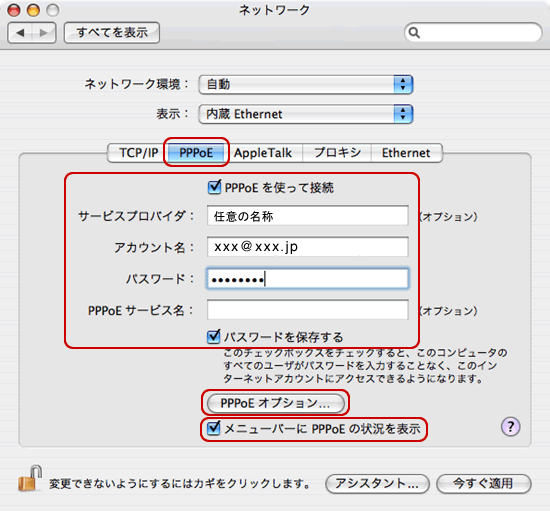This screenshot has height=511, width=550.
Task: Go back with the left arrow button
Action: point(20,33)
